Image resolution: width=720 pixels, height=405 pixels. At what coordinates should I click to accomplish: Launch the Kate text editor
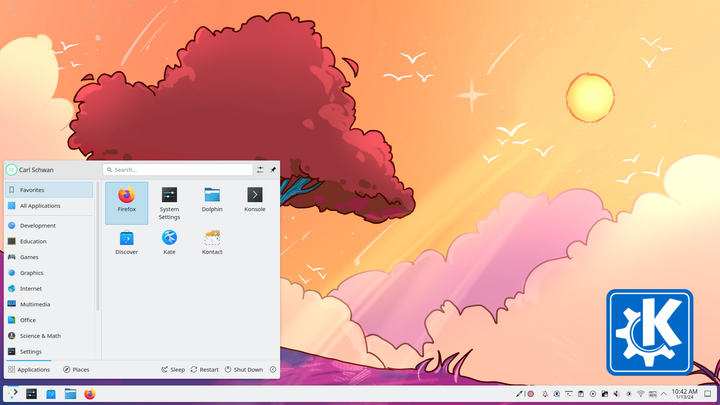point(169,242)
